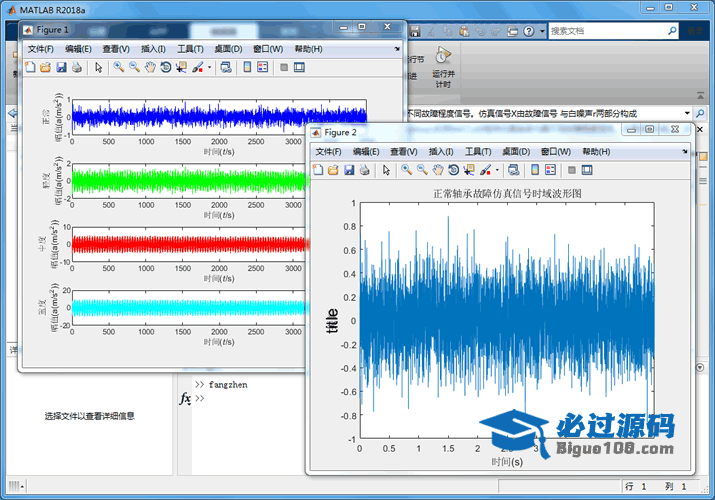Print figure icon in Figure 1 toolbar
The height and width of the screenshot is (500, 715).
[x=77, y=67]
